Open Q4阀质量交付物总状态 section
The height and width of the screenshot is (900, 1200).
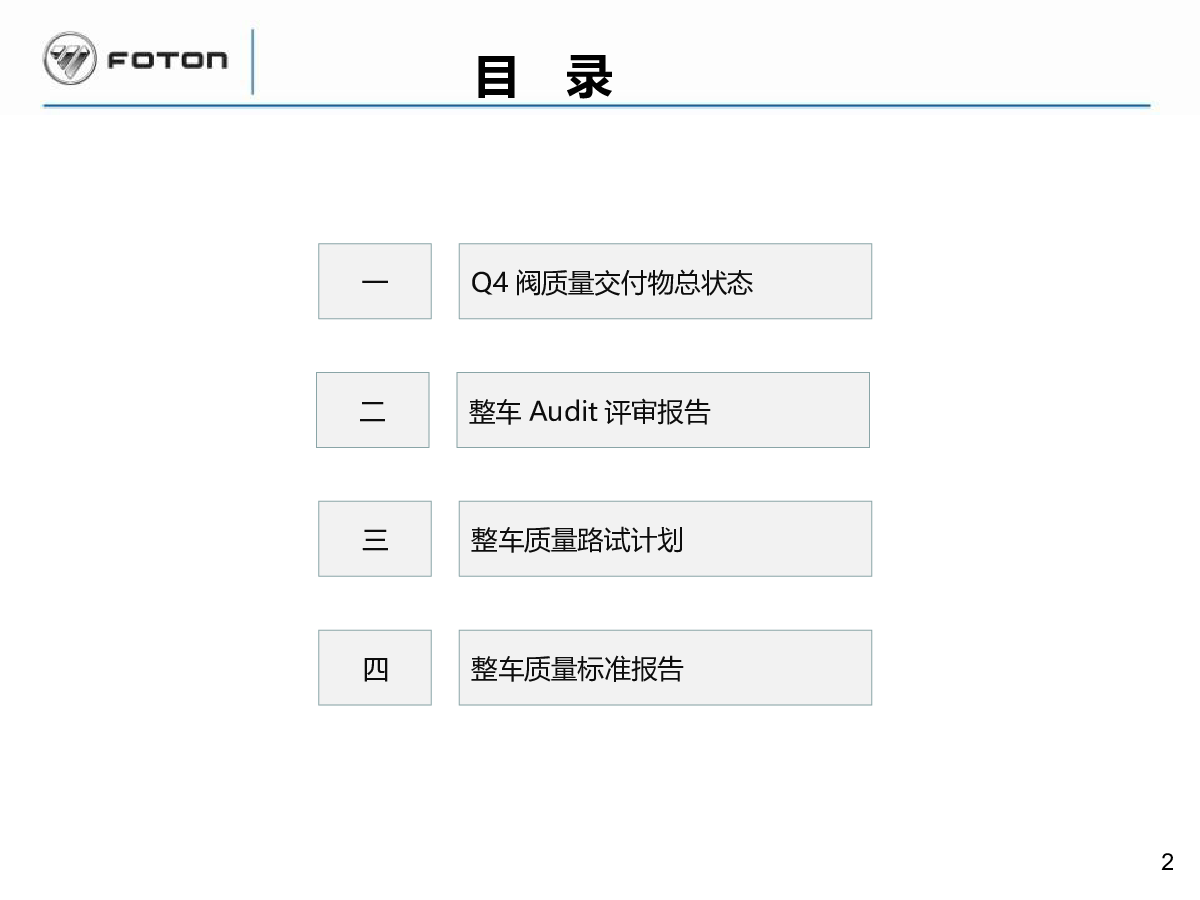pos(665,281)
